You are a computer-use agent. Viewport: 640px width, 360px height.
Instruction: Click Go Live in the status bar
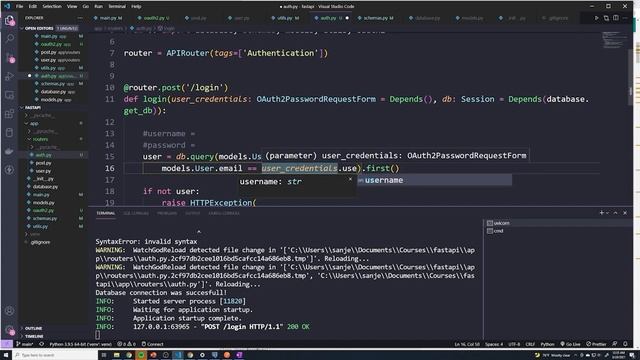click(x=570, y=344)
